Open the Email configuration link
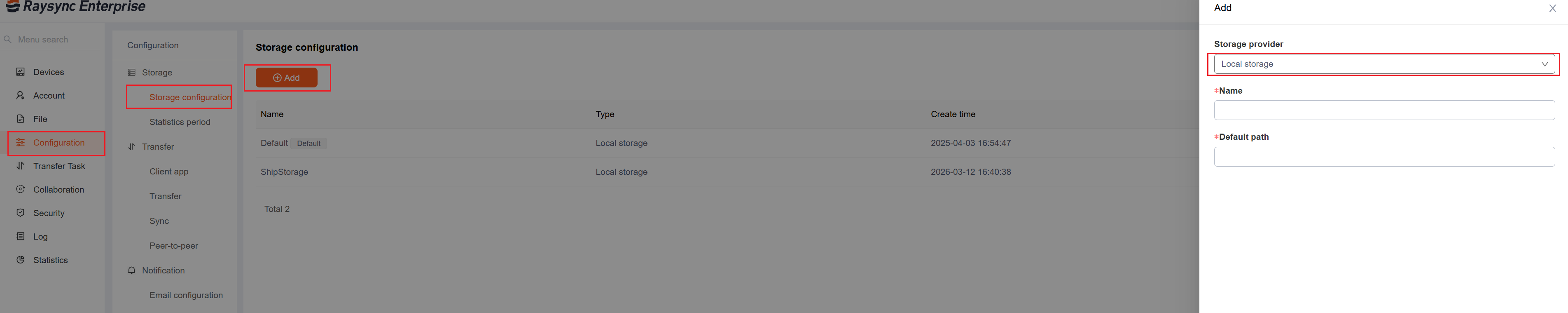This screenshot has height=313, width=1568. pos(186,295)
